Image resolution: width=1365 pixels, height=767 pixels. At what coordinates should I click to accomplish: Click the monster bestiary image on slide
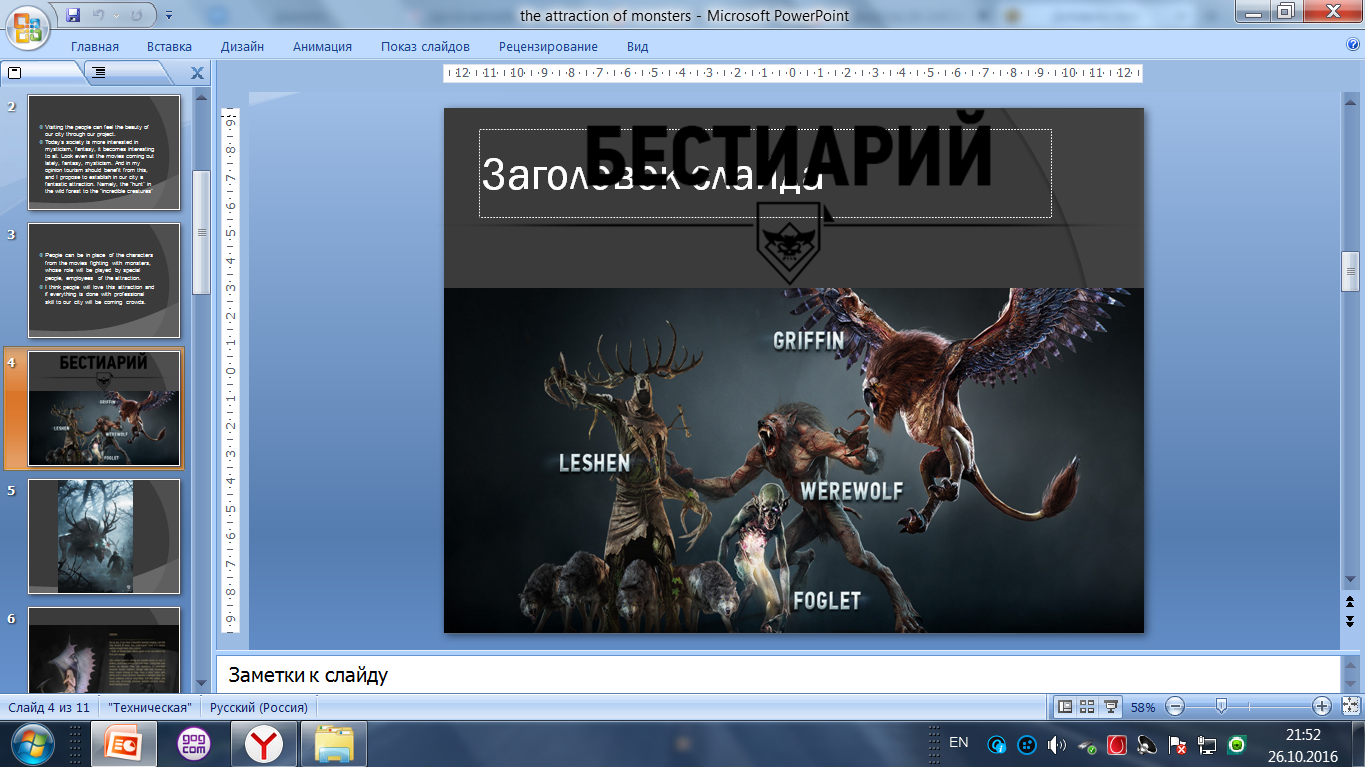click(x=793, y=460)
